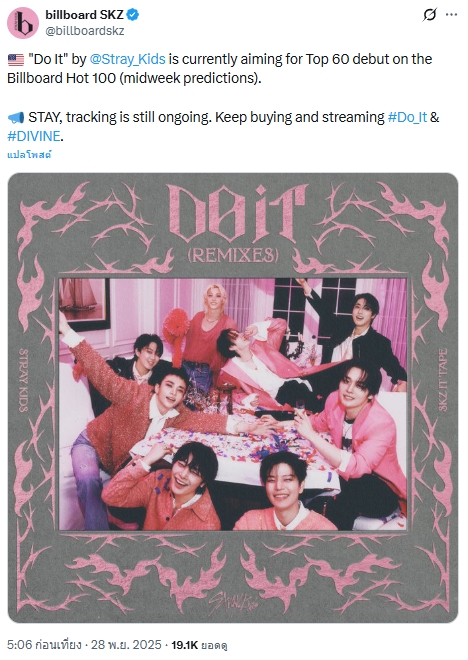Viewport: 468px width, 660px height.
Task: Click the แปลโพสต์ translate post link
Action: [x=29, y=154]
